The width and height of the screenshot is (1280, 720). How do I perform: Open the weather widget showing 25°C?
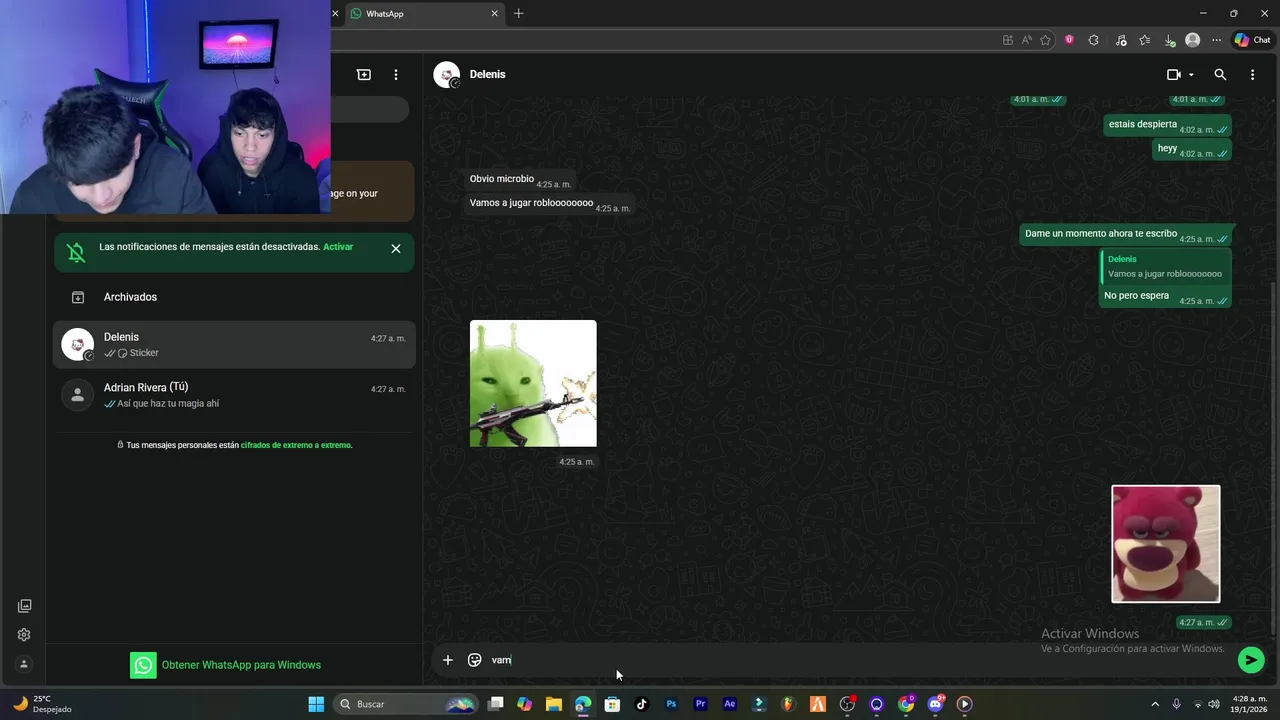(x=40, y=704)
